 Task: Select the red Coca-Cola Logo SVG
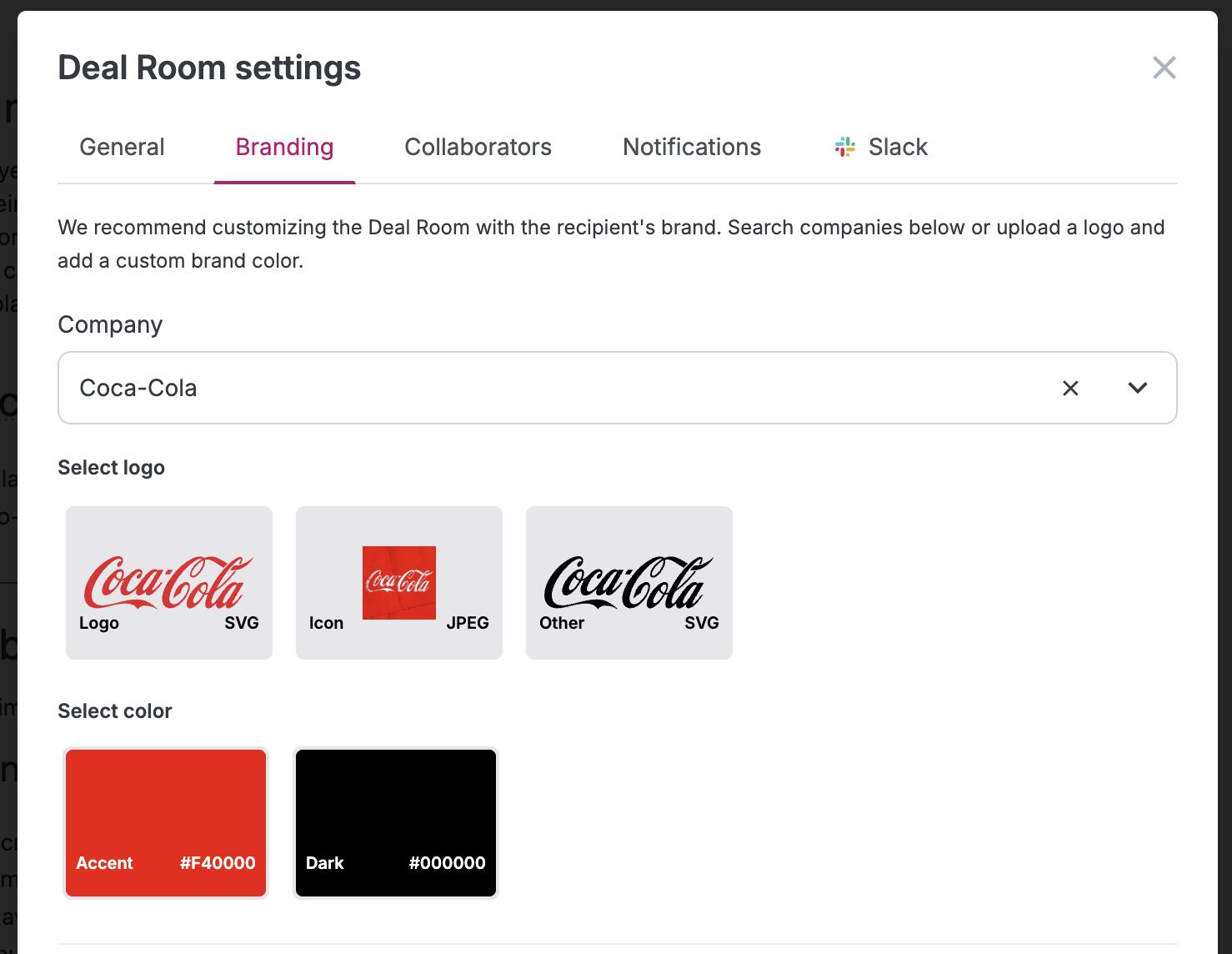tap(169, 583)
